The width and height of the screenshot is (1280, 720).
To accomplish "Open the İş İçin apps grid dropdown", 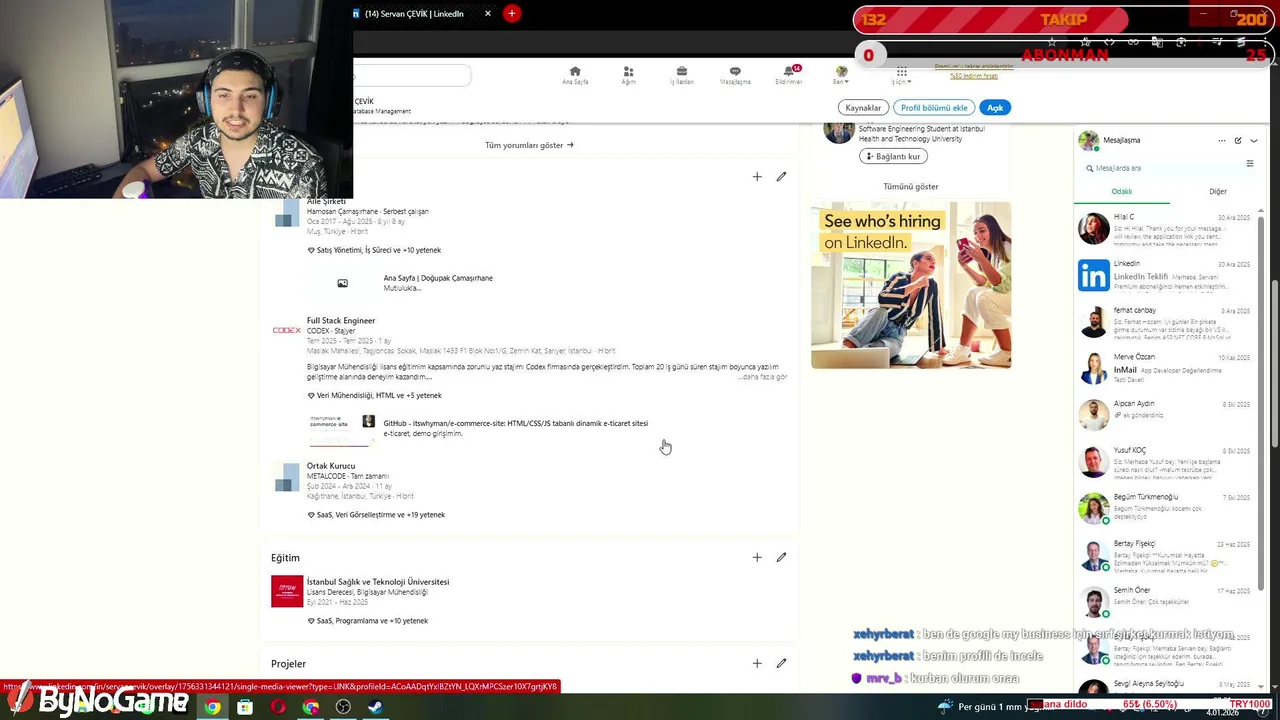I will tap(901, 75).
